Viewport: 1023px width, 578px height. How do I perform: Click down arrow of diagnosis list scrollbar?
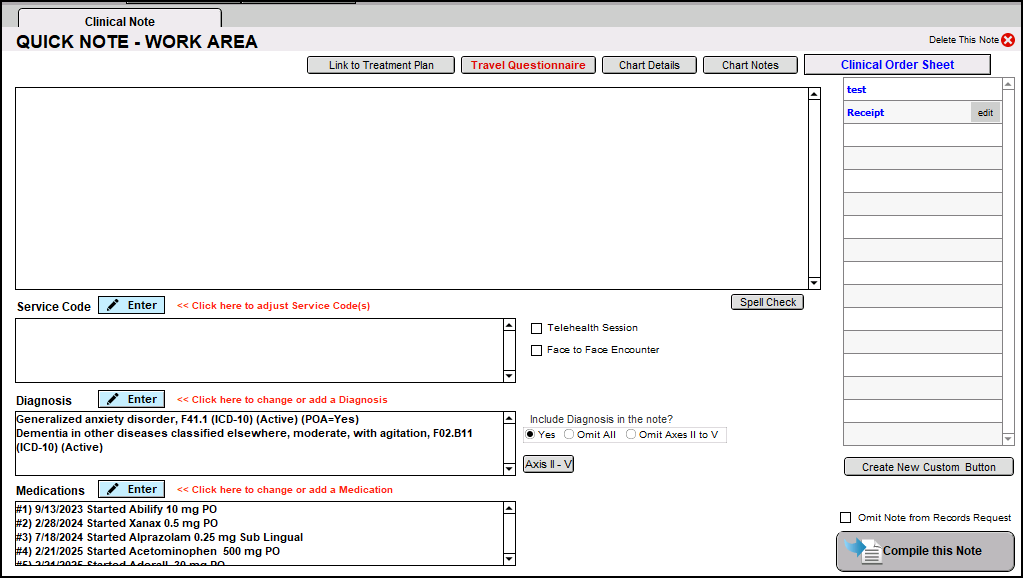(x=509, y=469)
